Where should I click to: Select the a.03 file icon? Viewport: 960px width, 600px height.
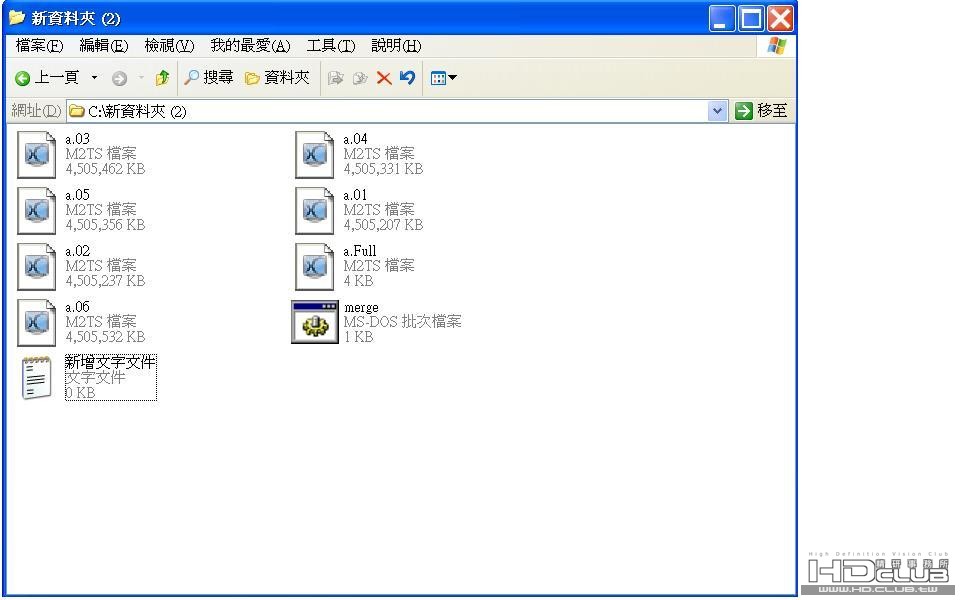[x=37, y=155]
